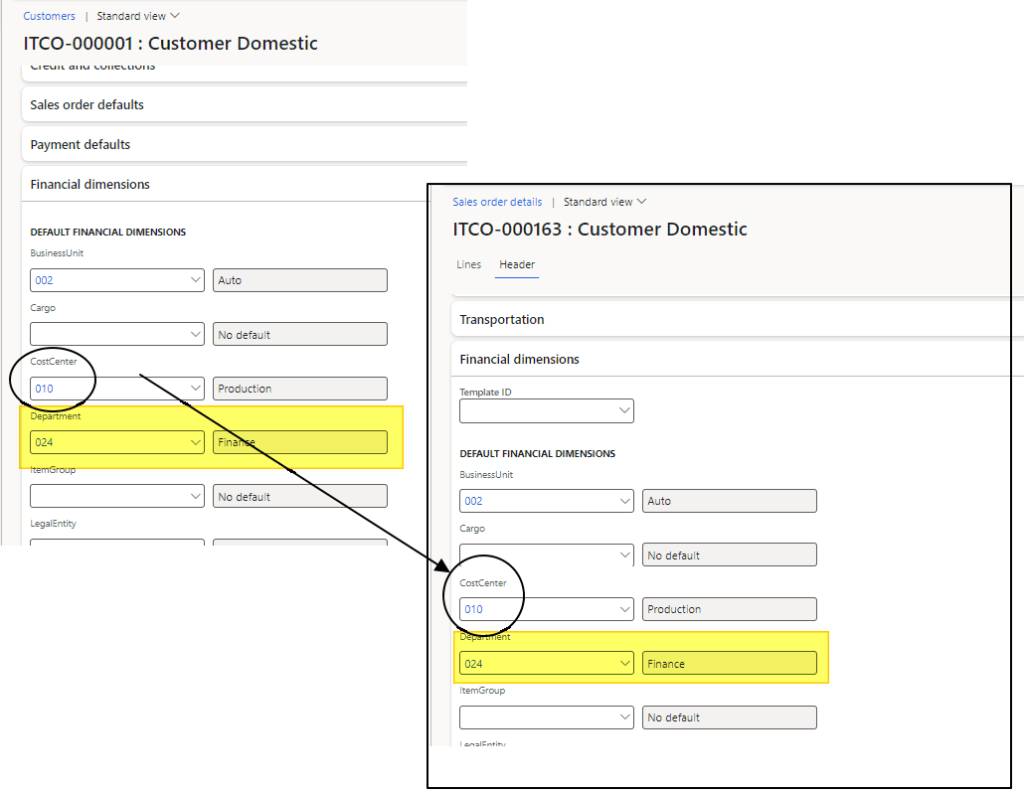Open BusinessUnit dropdown arrow on customer form
Image resolution: width=1024 pixels, height=794 pixels.
click(195, 281)
